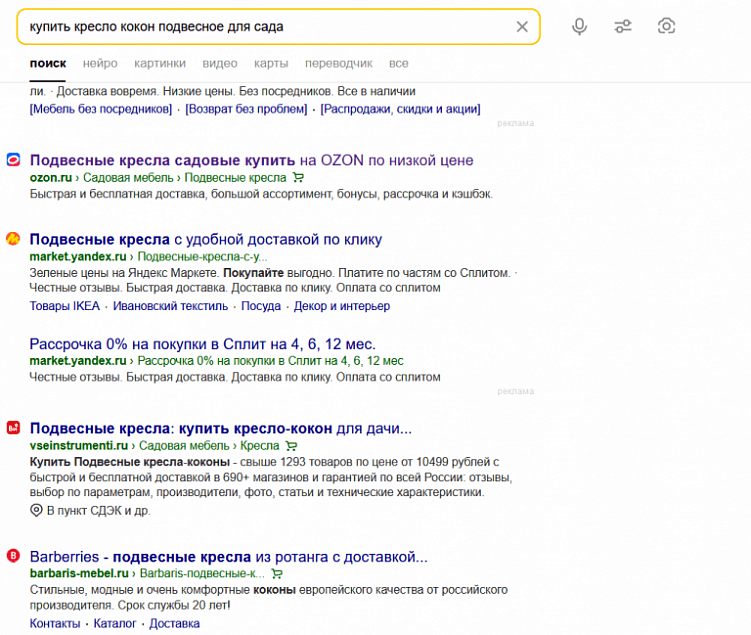Open Barberries подвесные кресла из ротанга result

(x=228, y=557)
